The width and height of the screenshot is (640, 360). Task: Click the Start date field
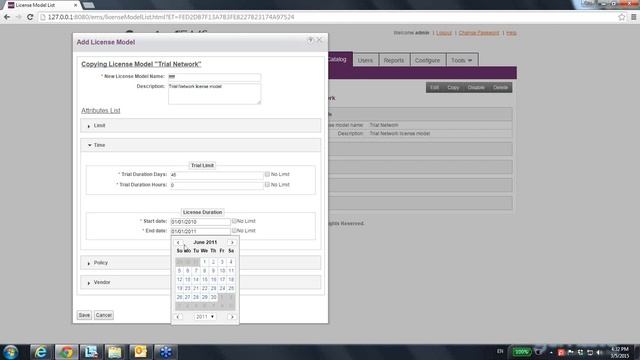coord(200,221)
